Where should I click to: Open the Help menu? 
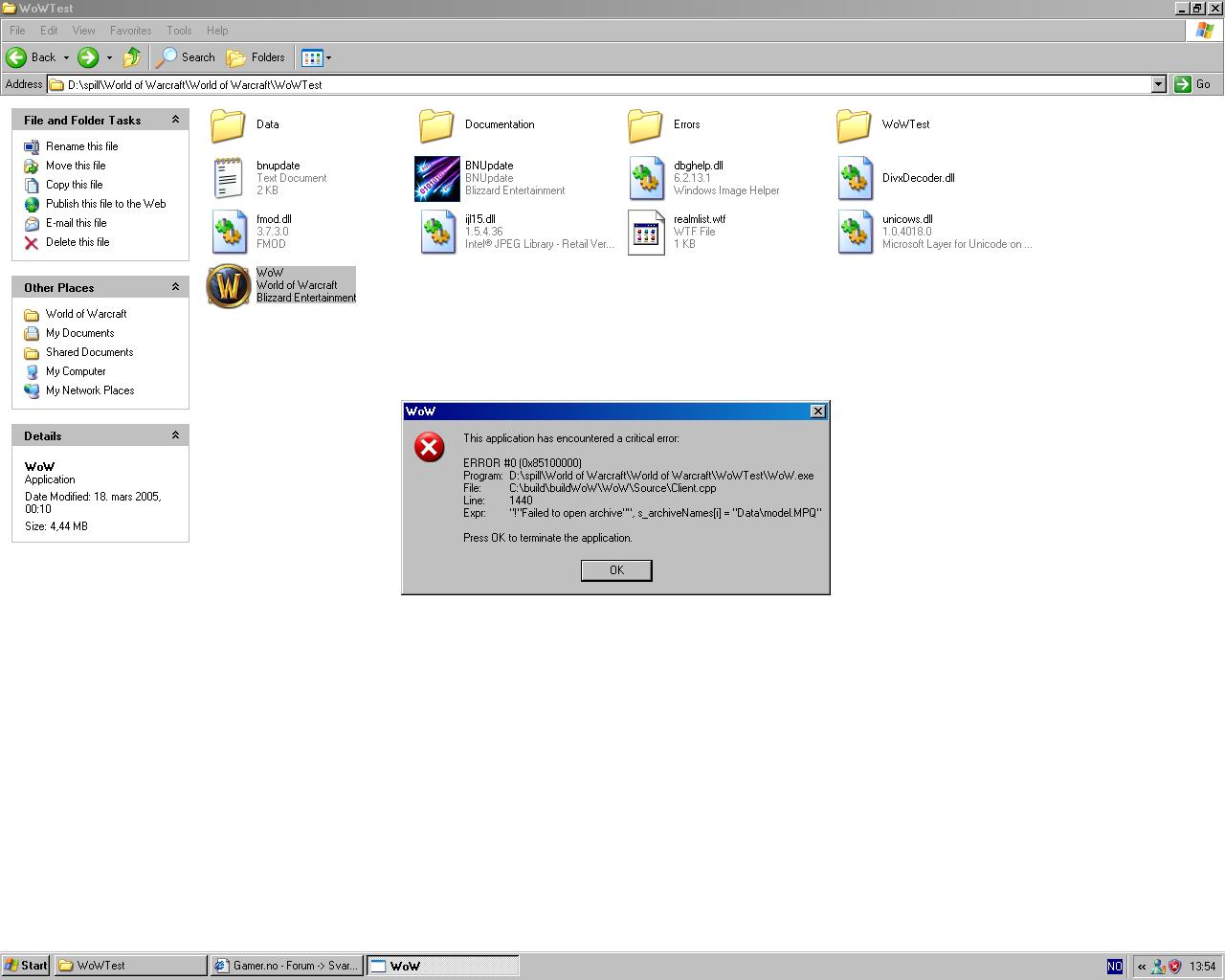point(217,31)
